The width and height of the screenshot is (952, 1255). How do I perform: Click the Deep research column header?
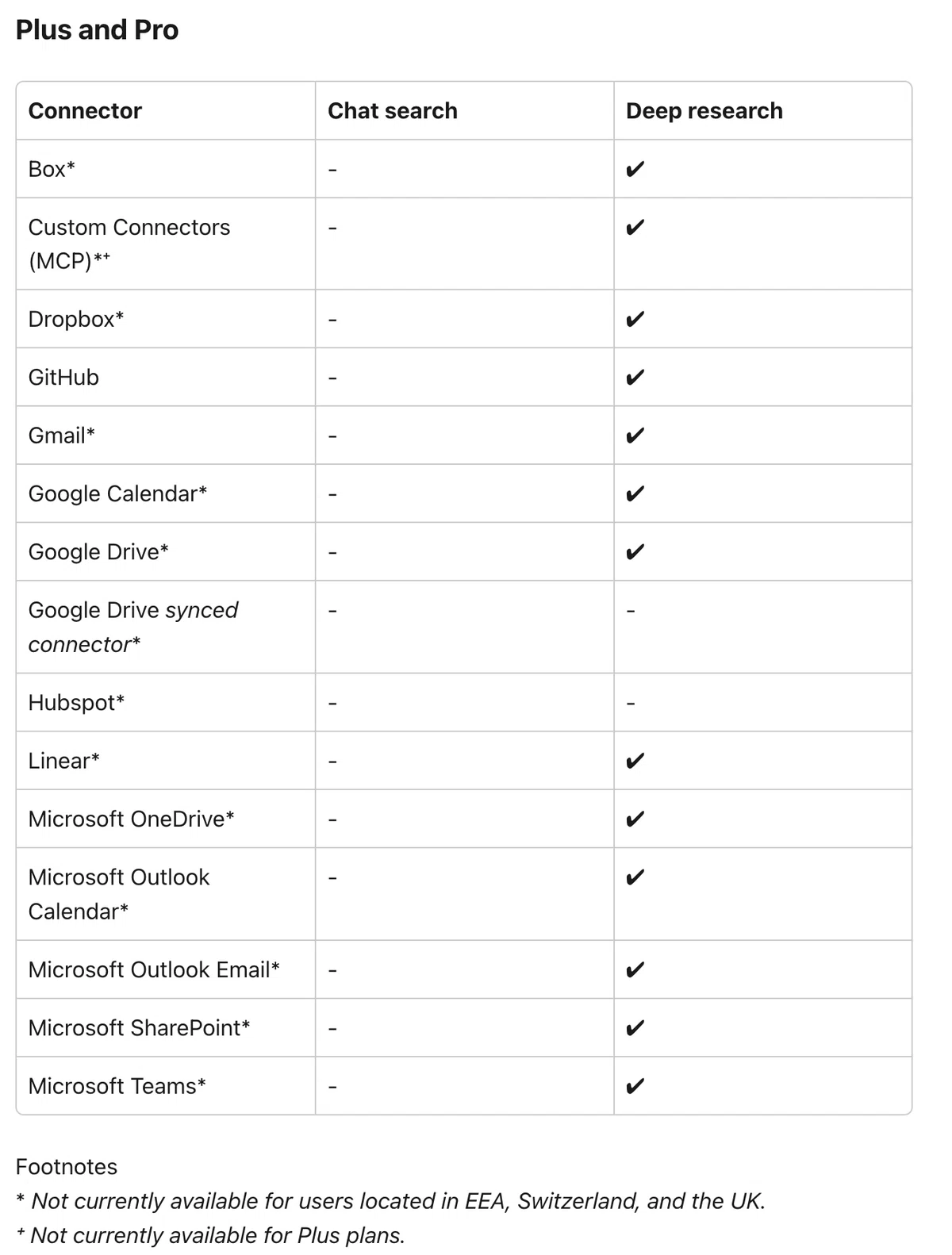click(704, 111)
